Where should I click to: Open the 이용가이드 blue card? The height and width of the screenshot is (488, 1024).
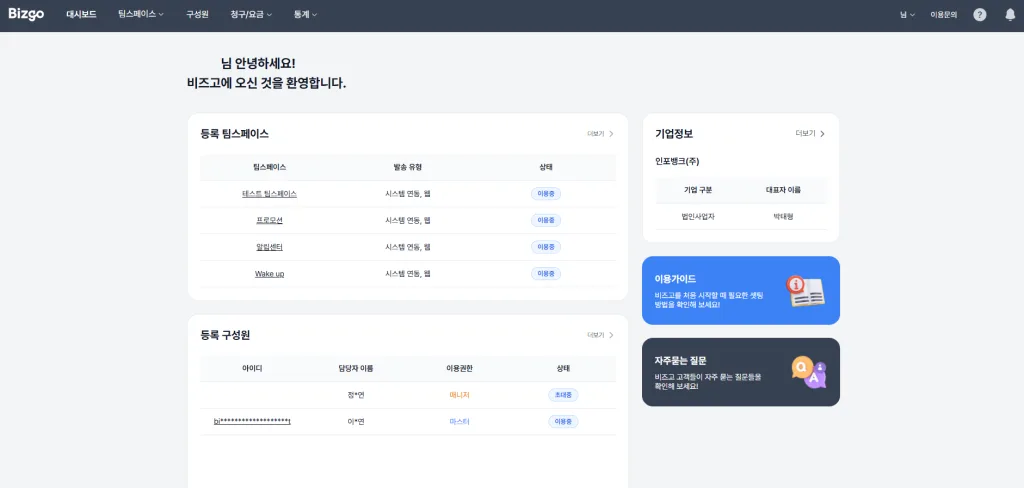coord(741,290)
